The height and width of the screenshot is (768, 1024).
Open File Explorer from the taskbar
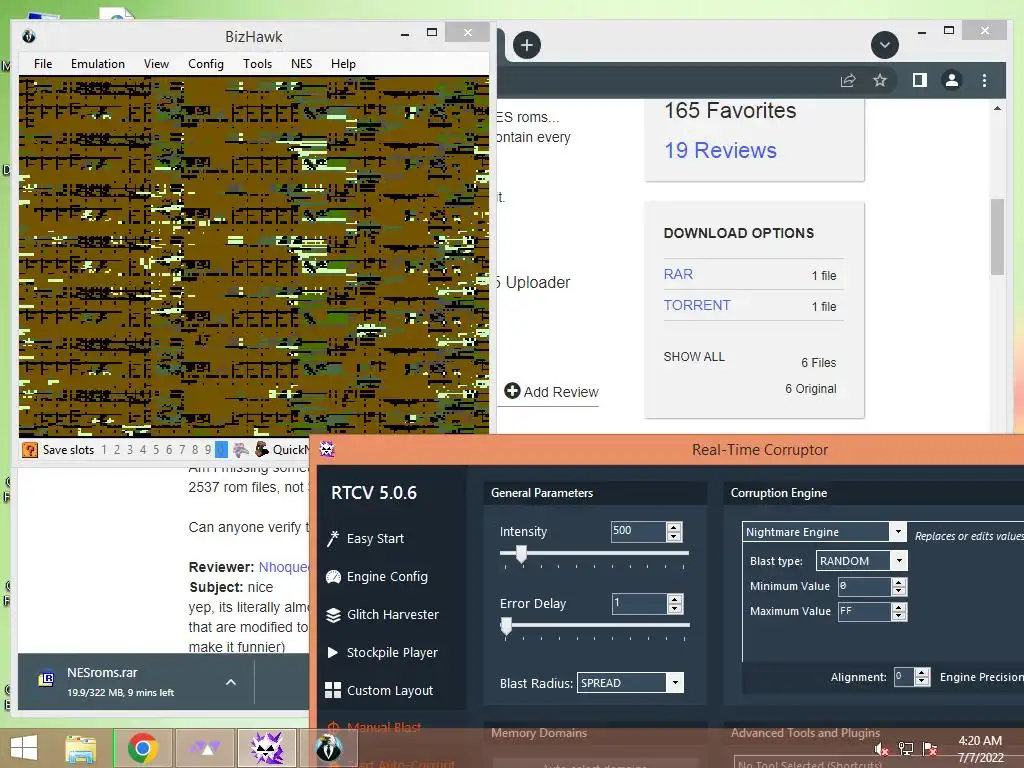click(81, 748)
